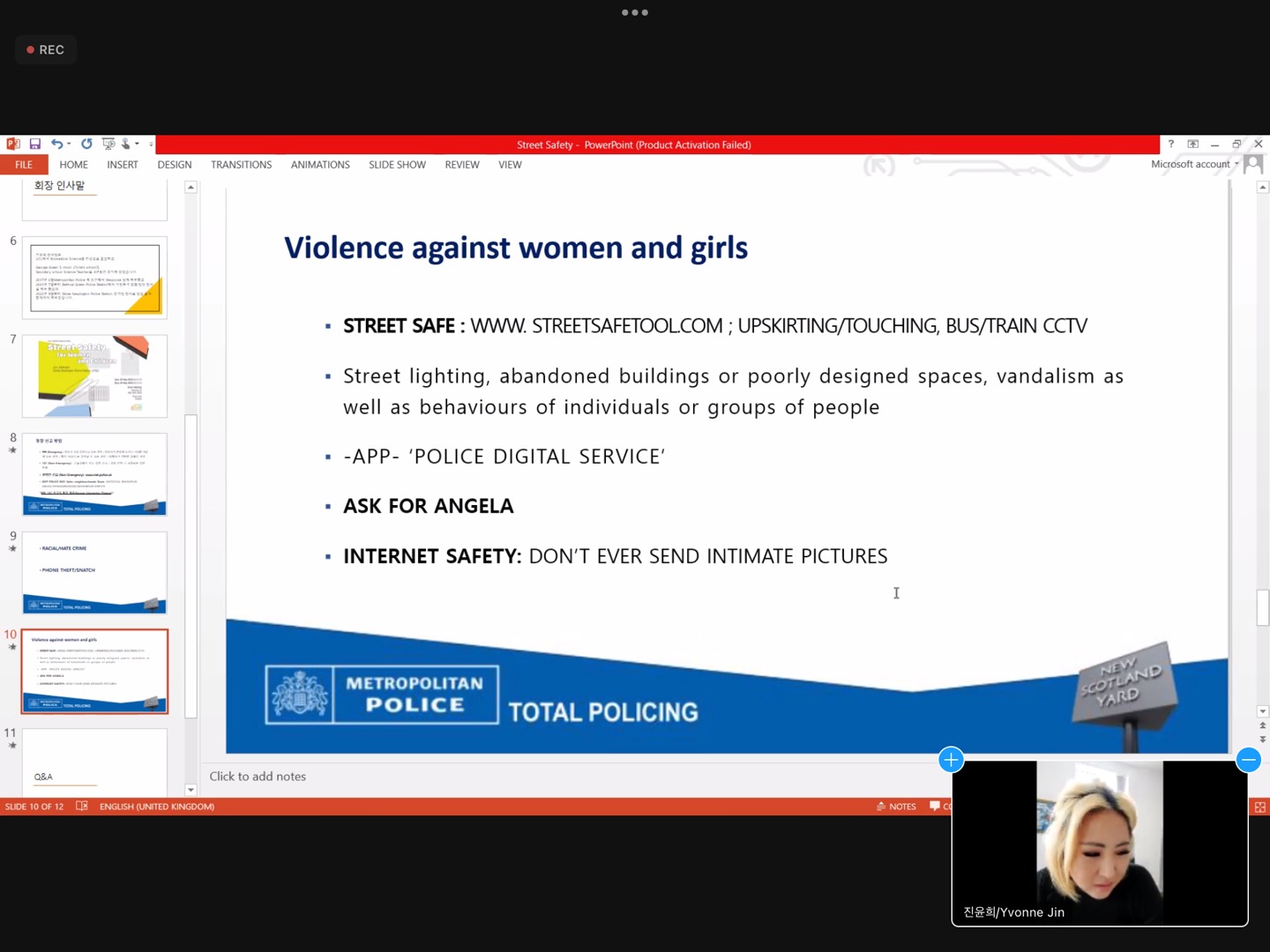Open the undo history dropdown arrow

[69, 144]
